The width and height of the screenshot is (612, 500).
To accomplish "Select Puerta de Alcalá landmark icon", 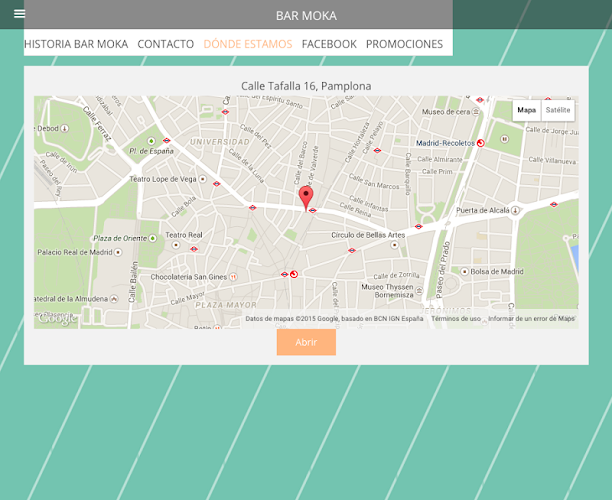I will (515, 210).
